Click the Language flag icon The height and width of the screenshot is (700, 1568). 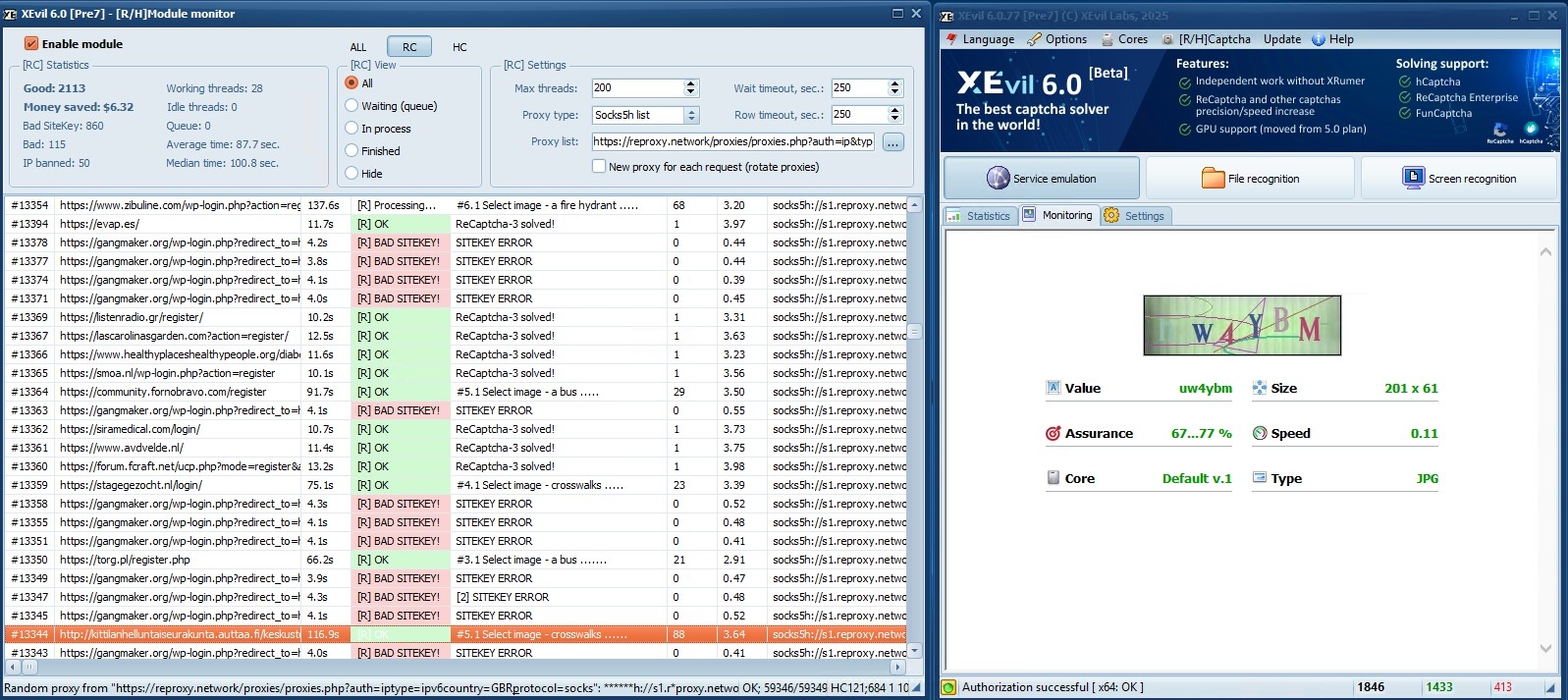click(x=951, y=39)
